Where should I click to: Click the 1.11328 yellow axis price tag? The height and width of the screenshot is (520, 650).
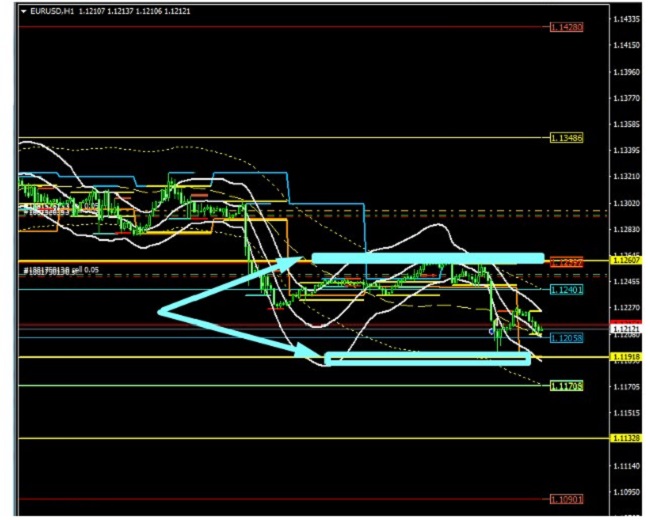(x=628, y=438)
